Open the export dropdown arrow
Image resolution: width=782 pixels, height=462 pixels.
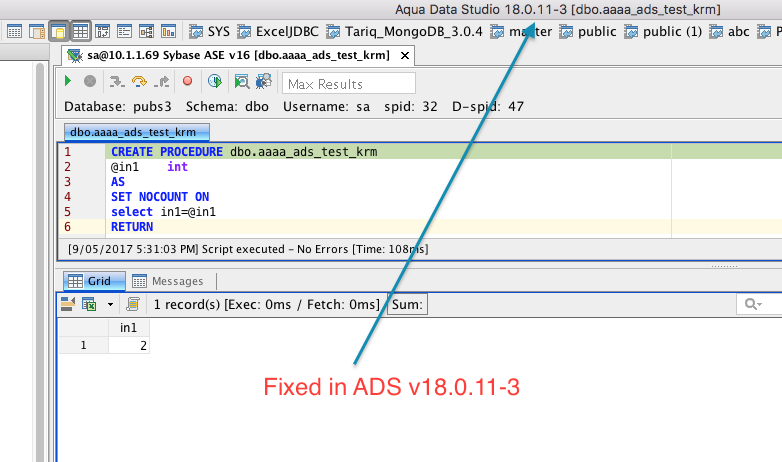coord(110,304)
